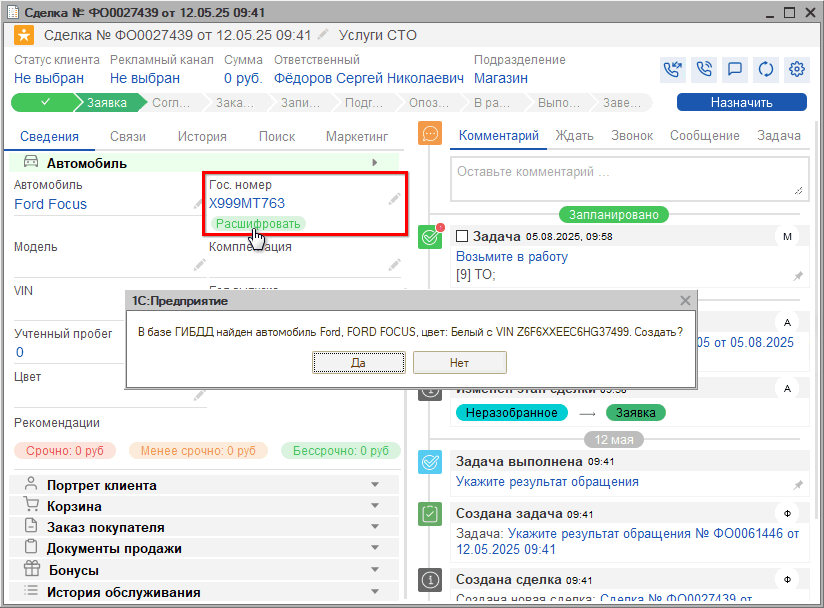
Task: Click the outgoing call phone icon
Action: coord(704,70)
